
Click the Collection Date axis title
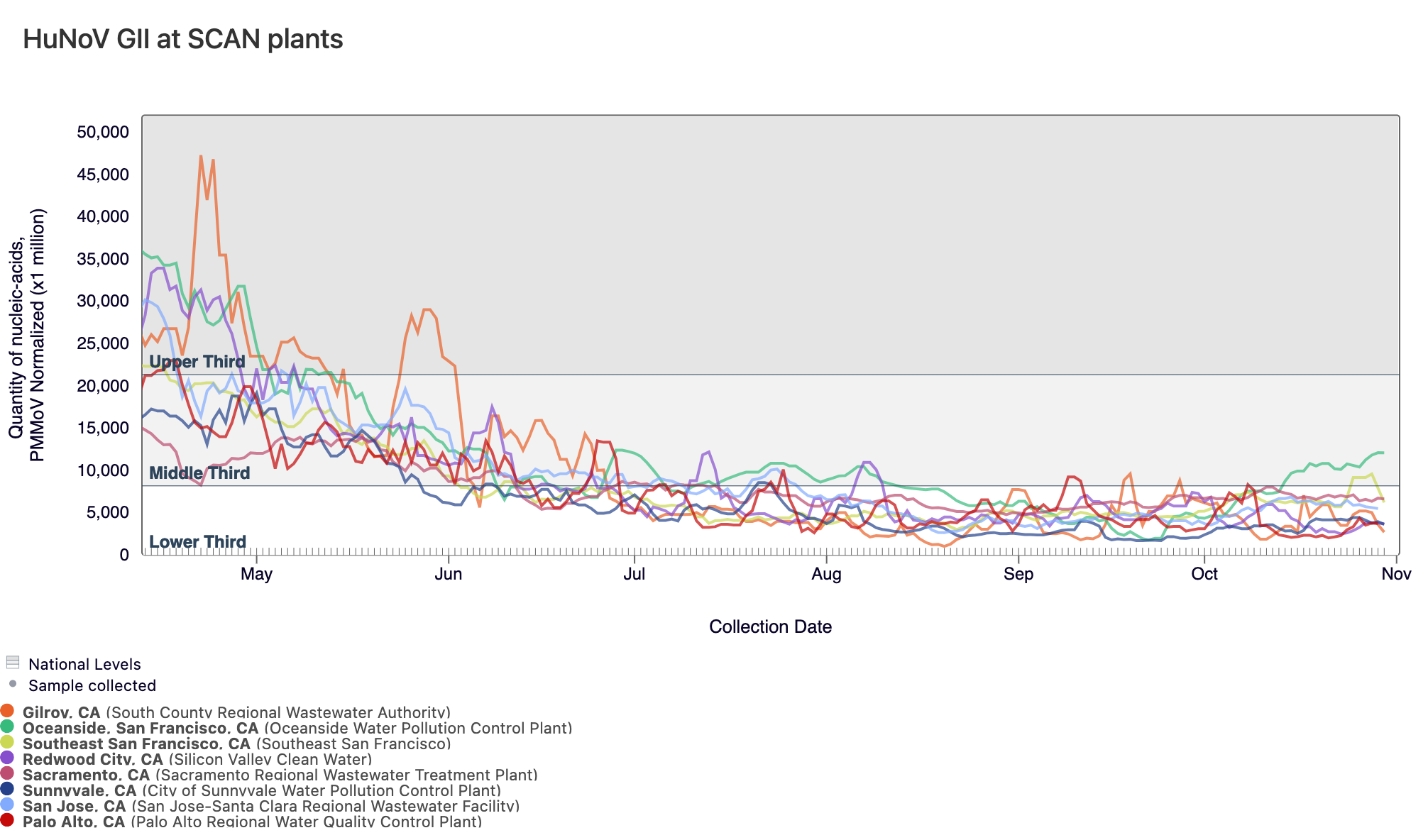coord(770,626)
